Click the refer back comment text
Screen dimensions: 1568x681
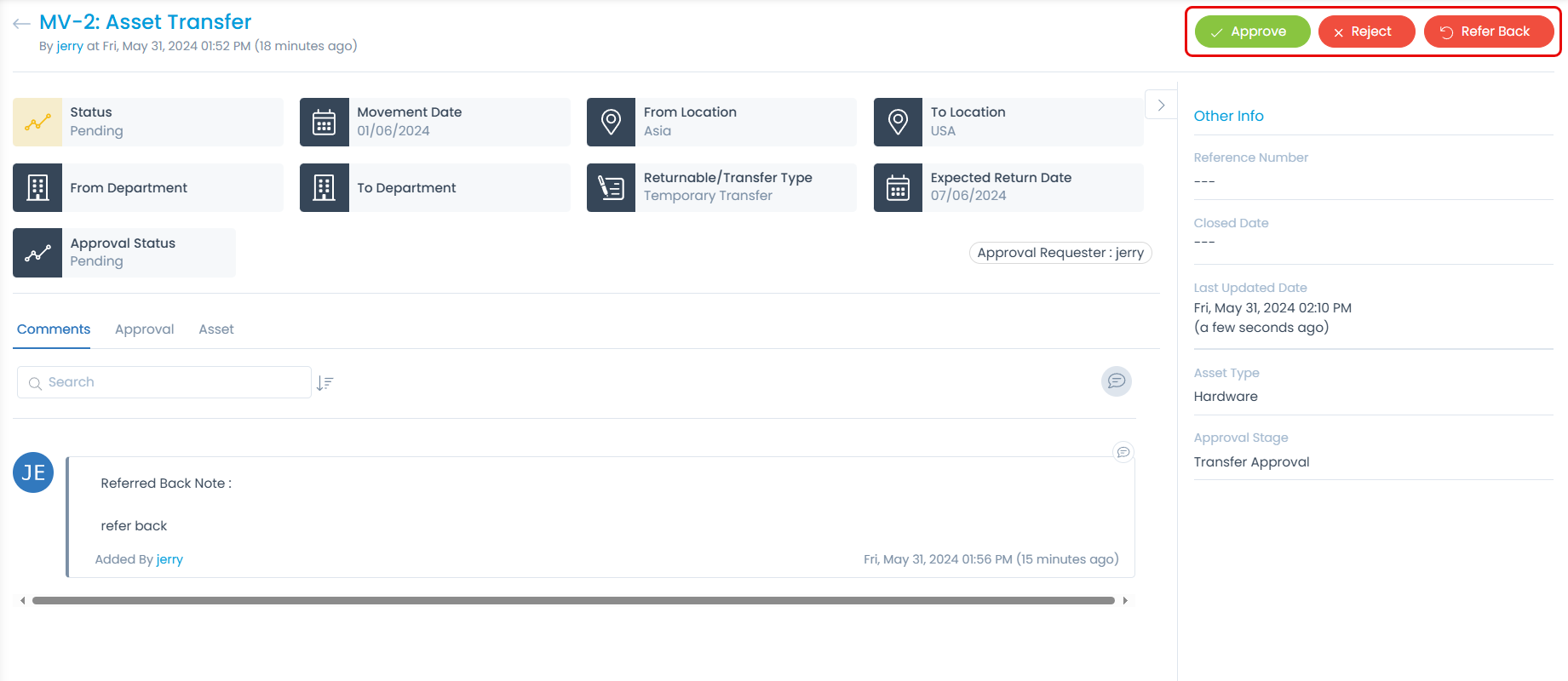coord(134,526)
